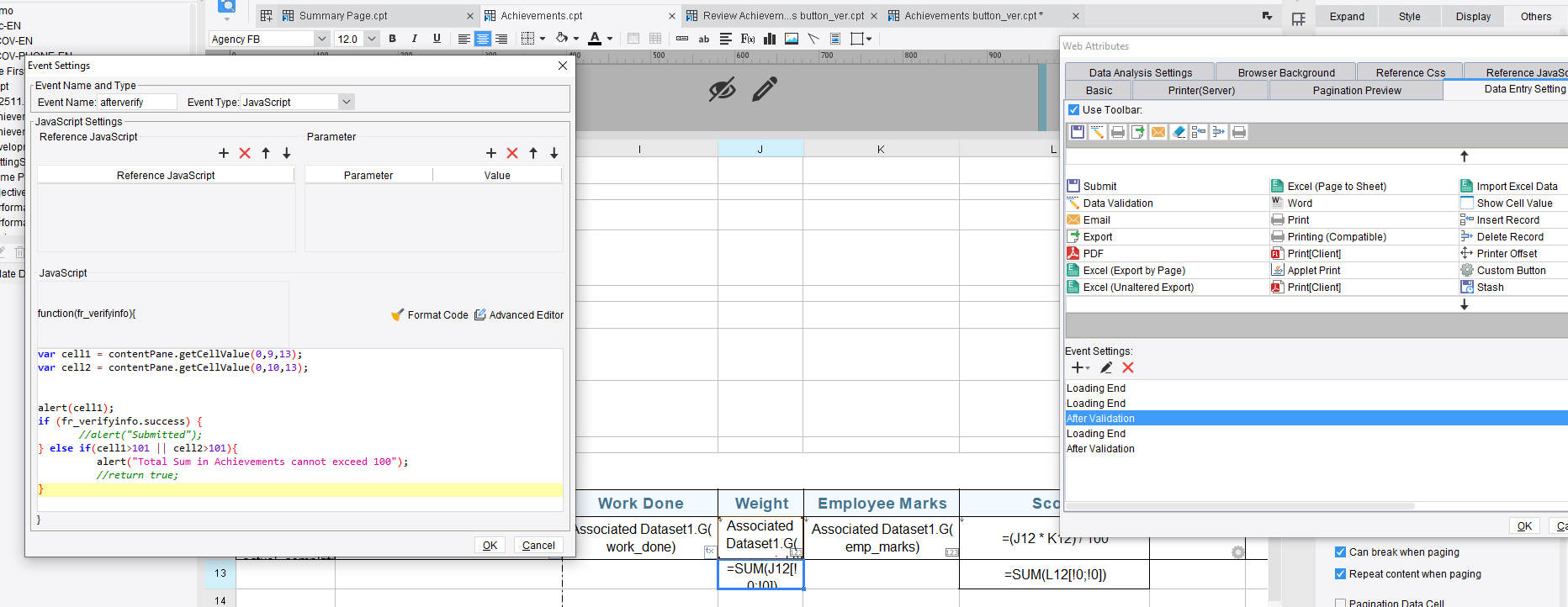Insert a formula with the F(x) icon
Screen dimensions: 1568x607
point(748,39)
